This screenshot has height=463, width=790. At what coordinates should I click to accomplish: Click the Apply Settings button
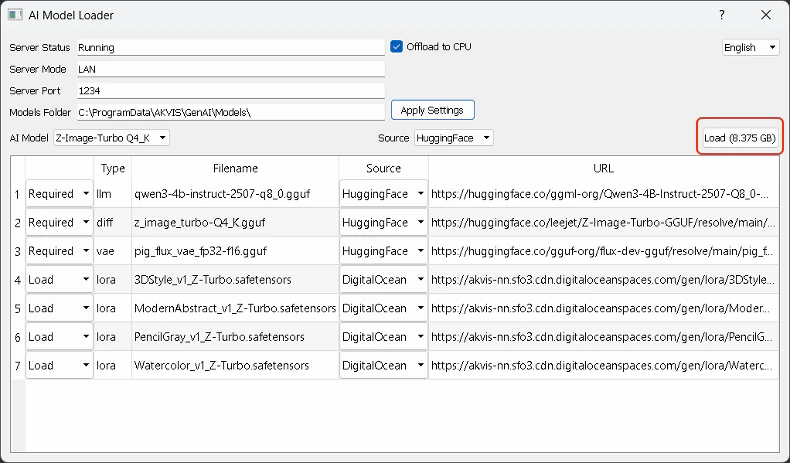coord(432,110)
